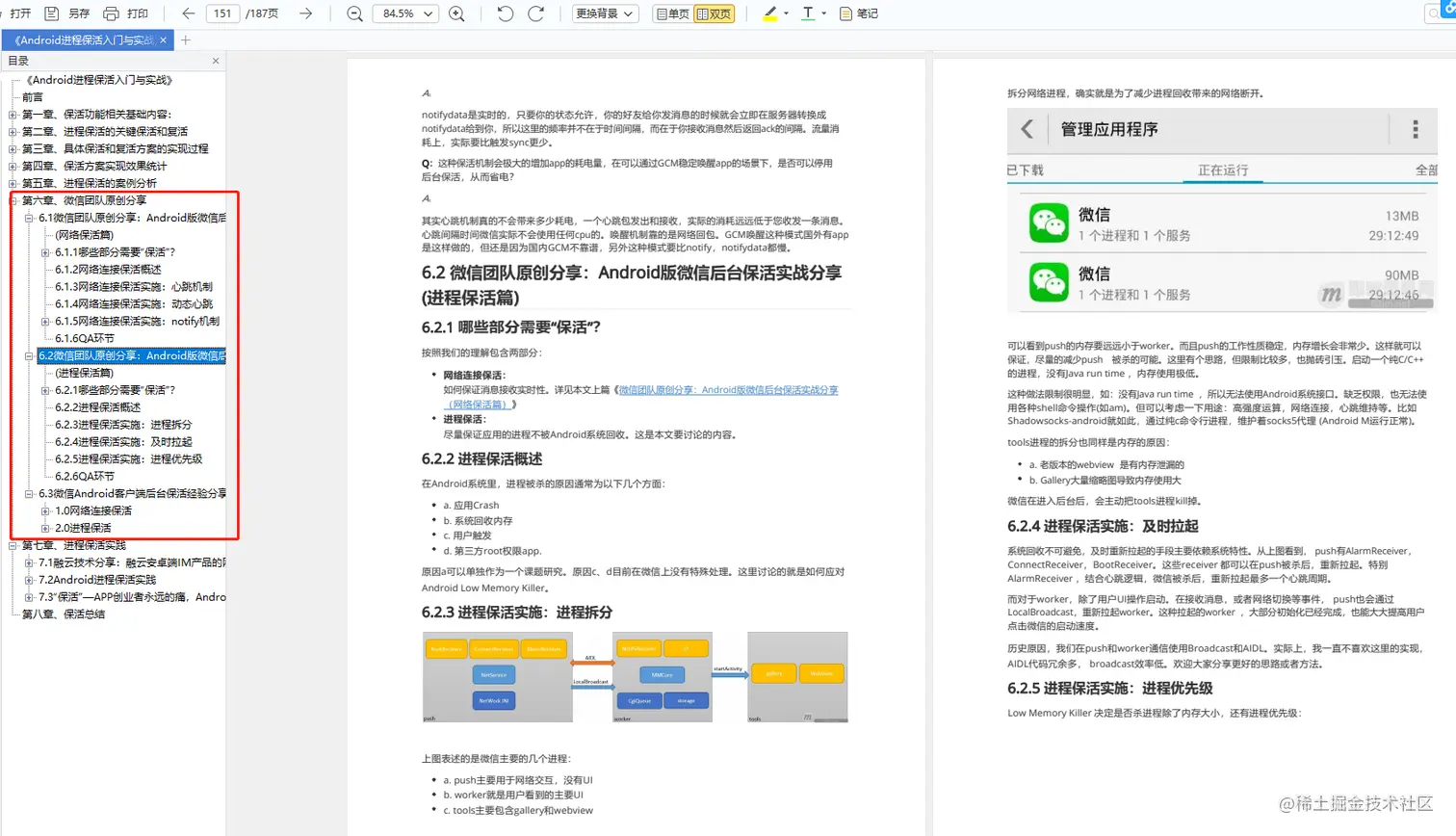Select 《Android进程保活入门与实战》 root outline item

tap(98, 80)
